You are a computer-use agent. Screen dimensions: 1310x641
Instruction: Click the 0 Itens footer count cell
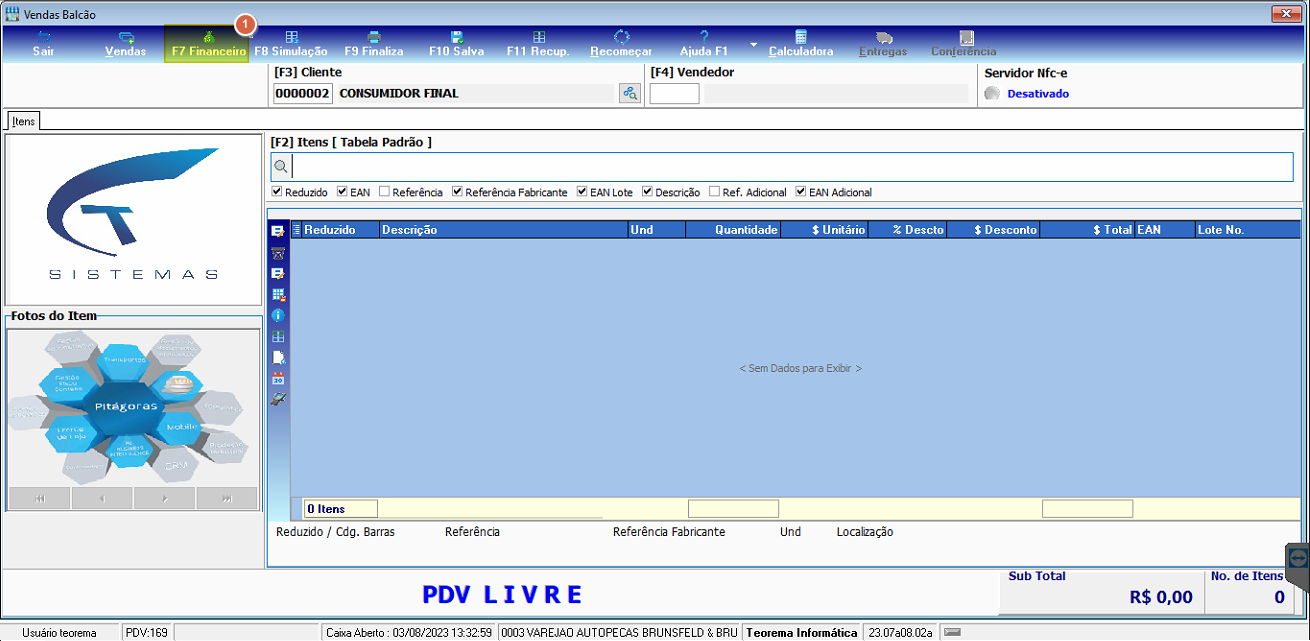[x=340, y=509]
